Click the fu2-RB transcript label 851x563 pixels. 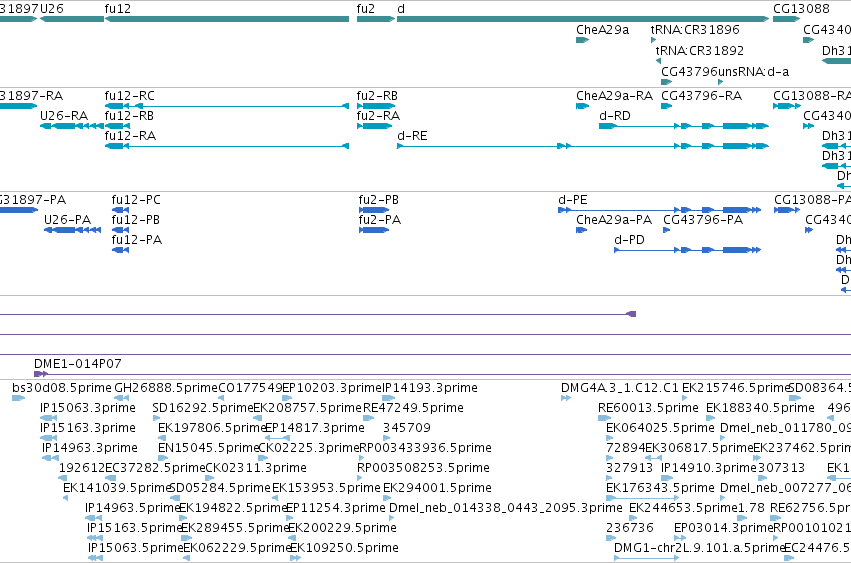[377, 96]
